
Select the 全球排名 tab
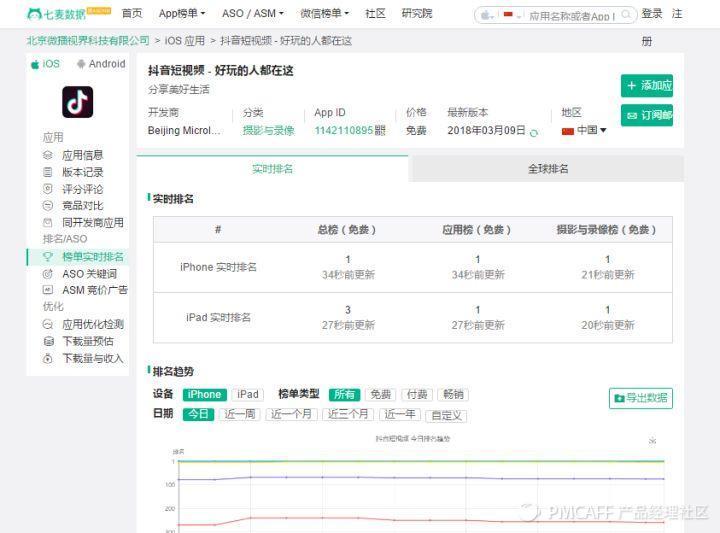pyautogui.click(x=548, y=169)
